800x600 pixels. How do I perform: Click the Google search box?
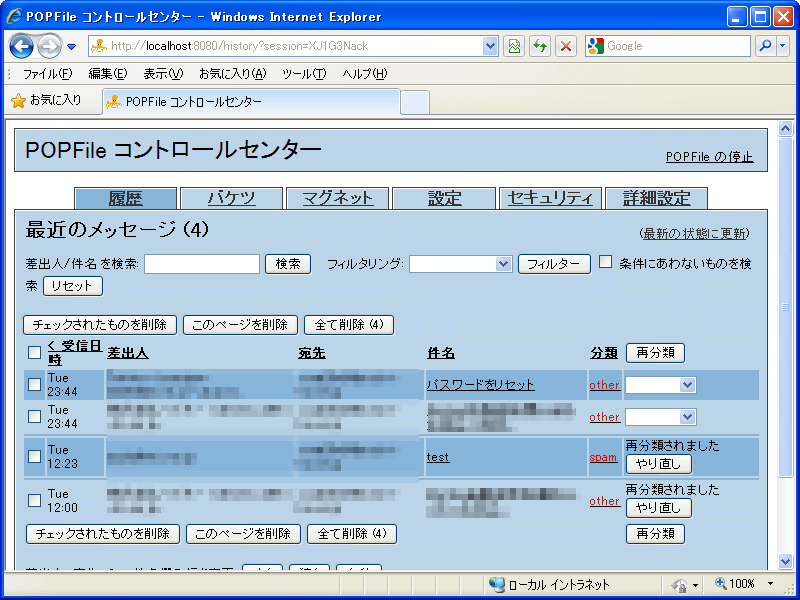(668, 46)
